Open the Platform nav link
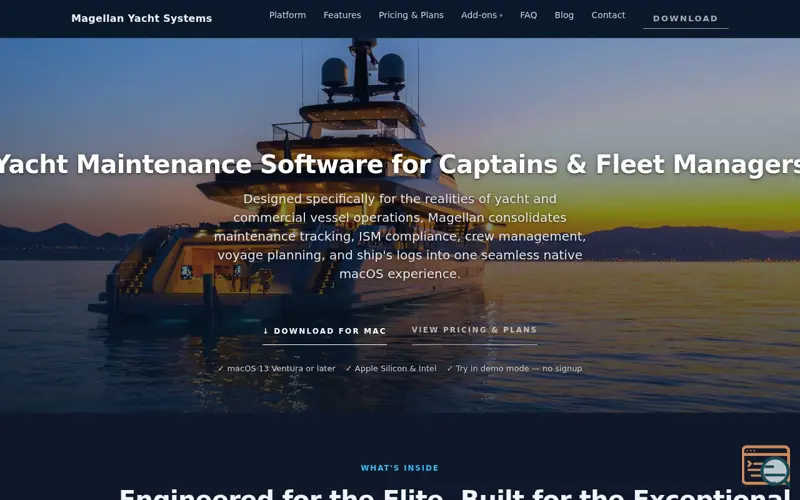Viewport: 800px width, 500px height. (288, 15)
